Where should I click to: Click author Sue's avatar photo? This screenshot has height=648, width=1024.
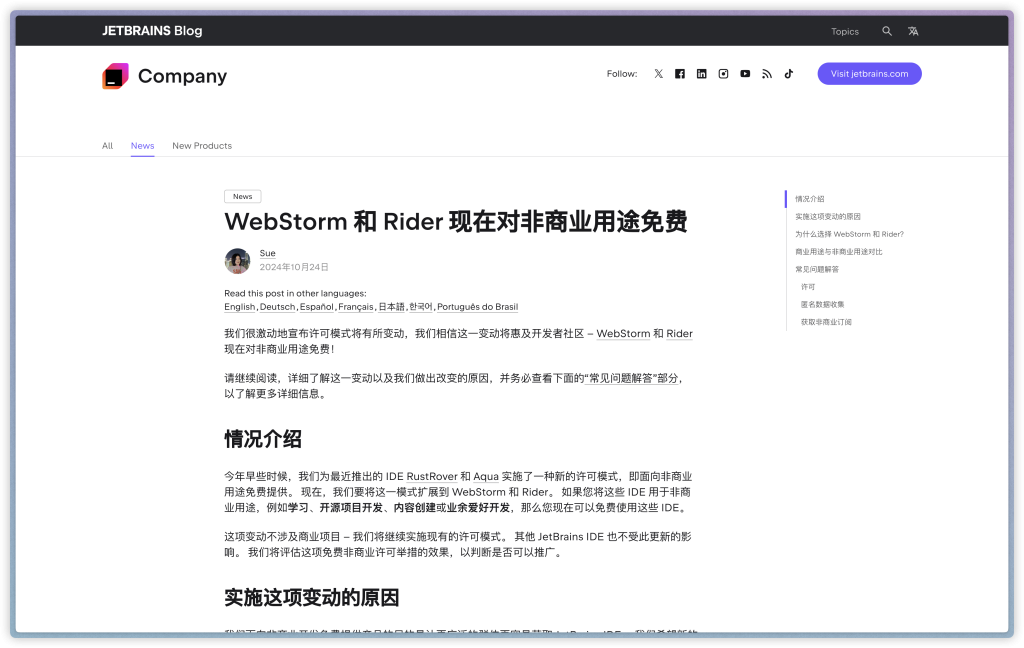[x=238, y=261]
